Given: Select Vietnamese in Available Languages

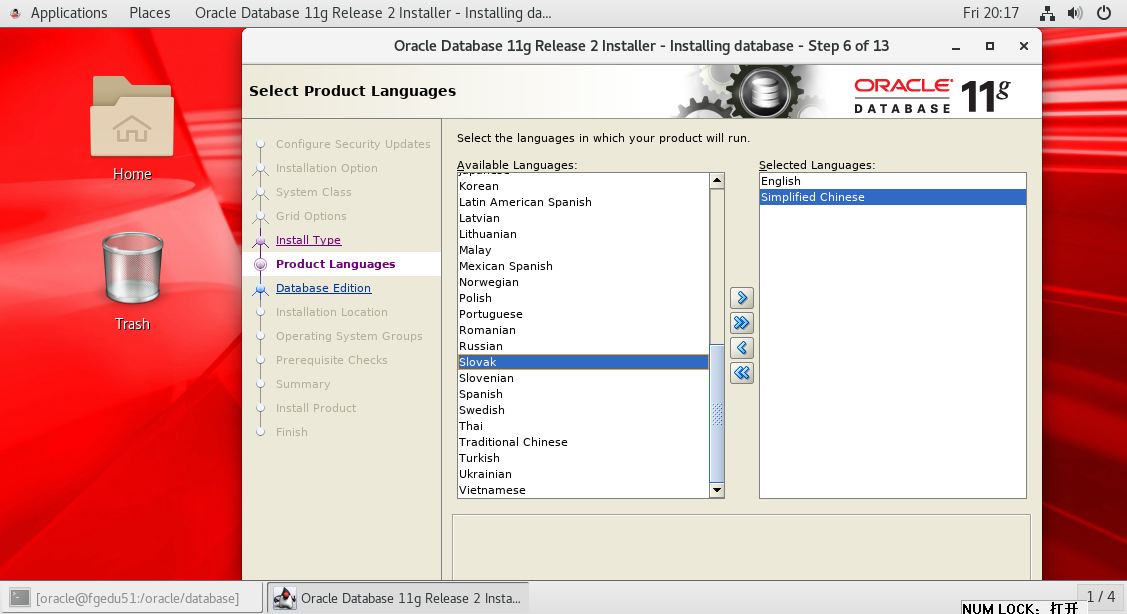Looking at the screenshot, I should [x=583, y=490].
